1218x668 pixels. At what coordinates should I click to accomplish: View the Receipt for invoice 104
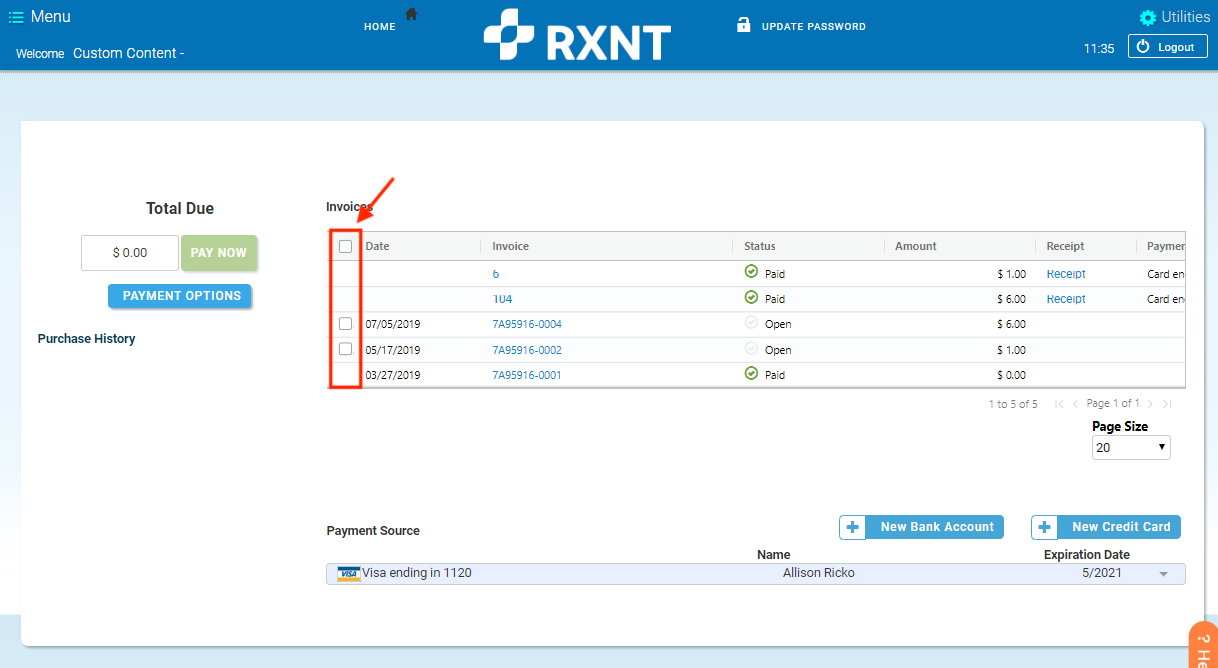(x=1066, y=298)
